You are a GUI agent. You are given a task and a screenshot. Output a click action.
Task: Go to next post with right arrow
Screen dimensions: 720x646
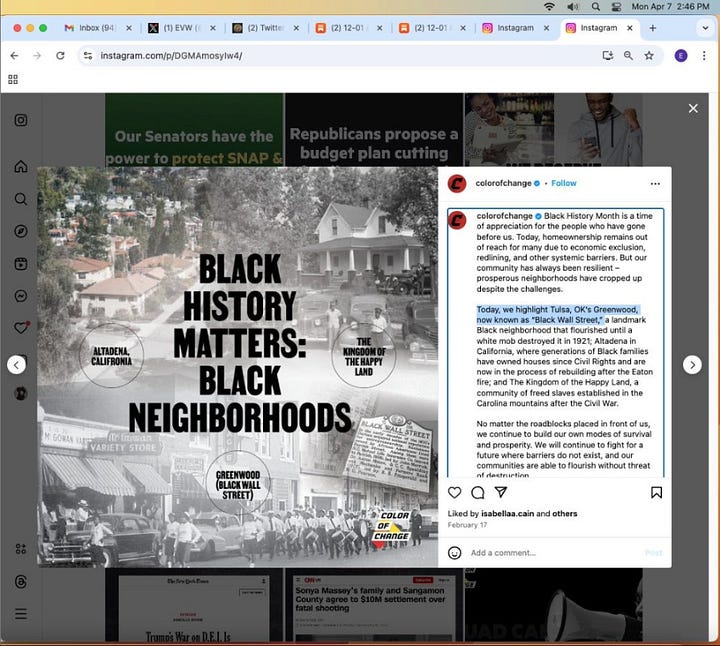(x=692, y=365)
